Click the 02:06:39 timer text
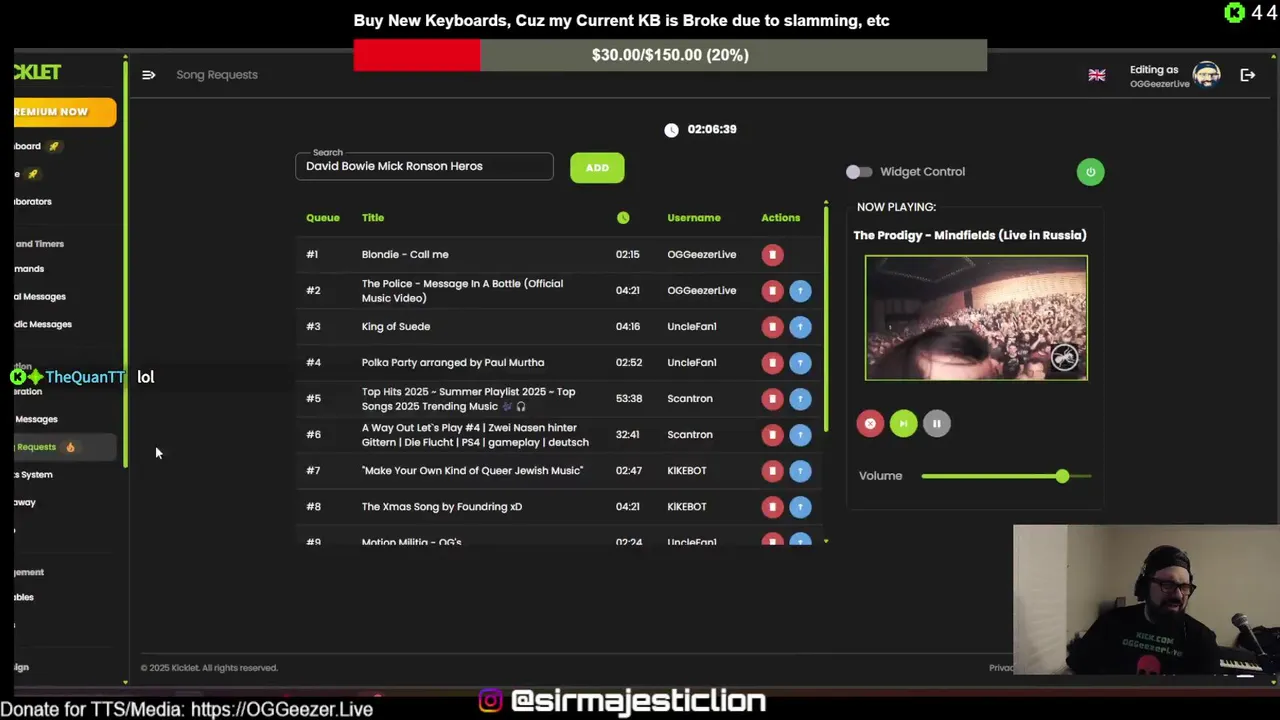1280x720 pixels. coord(712,130)
